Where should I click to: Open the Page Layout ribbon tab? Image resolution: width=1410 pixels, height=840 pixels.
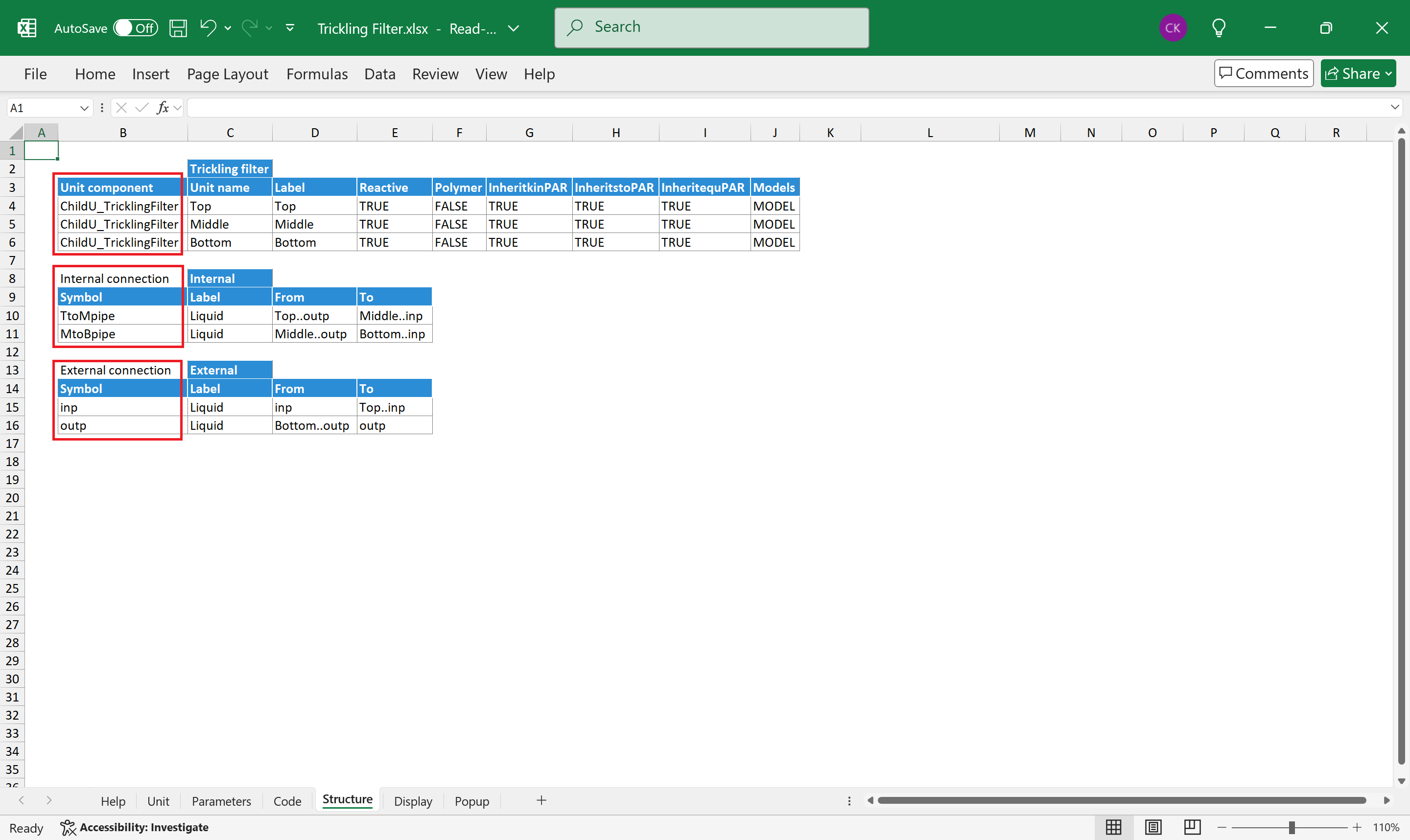pyautogui.click(x=228, y=74)
